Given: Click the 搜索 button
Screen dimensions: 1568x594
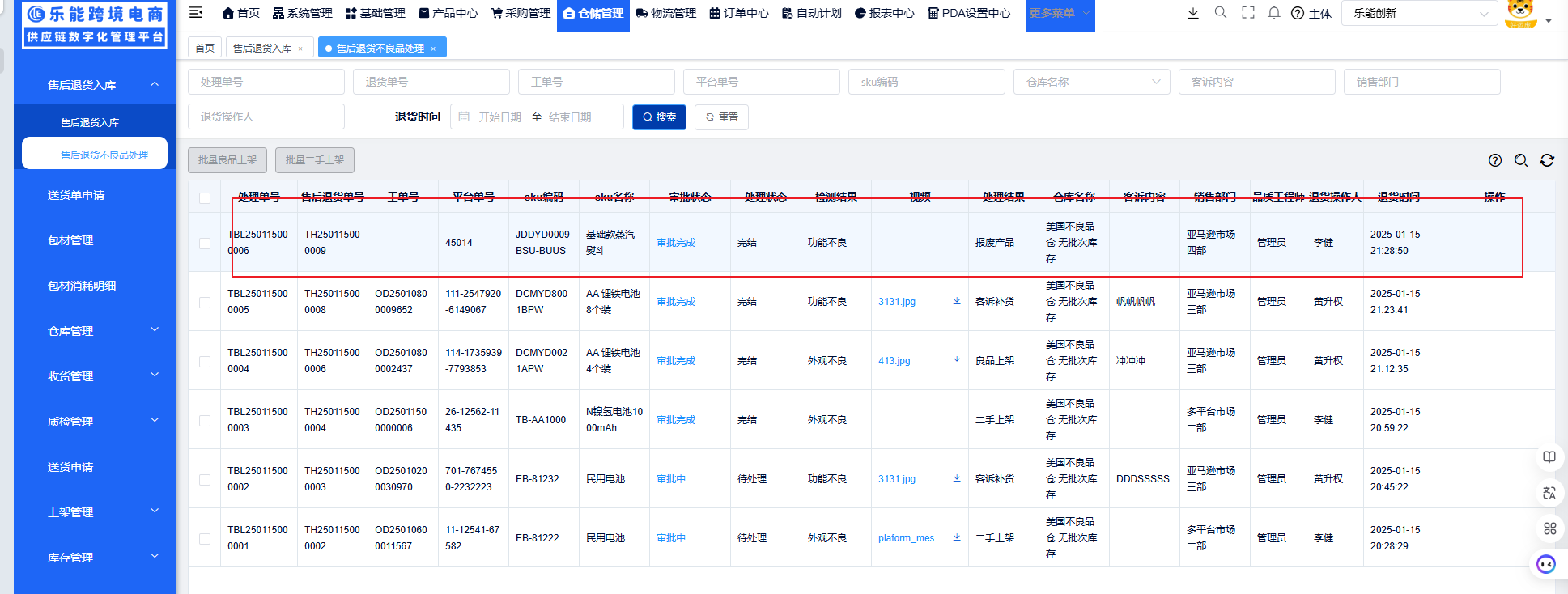Looking at the screenshot, I should click(659, 117).
